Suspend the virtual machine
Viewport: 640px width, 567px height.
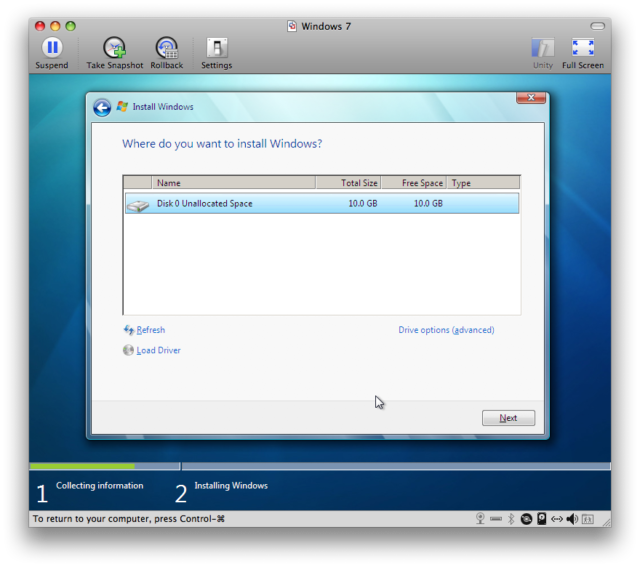(x=52, y=53)
